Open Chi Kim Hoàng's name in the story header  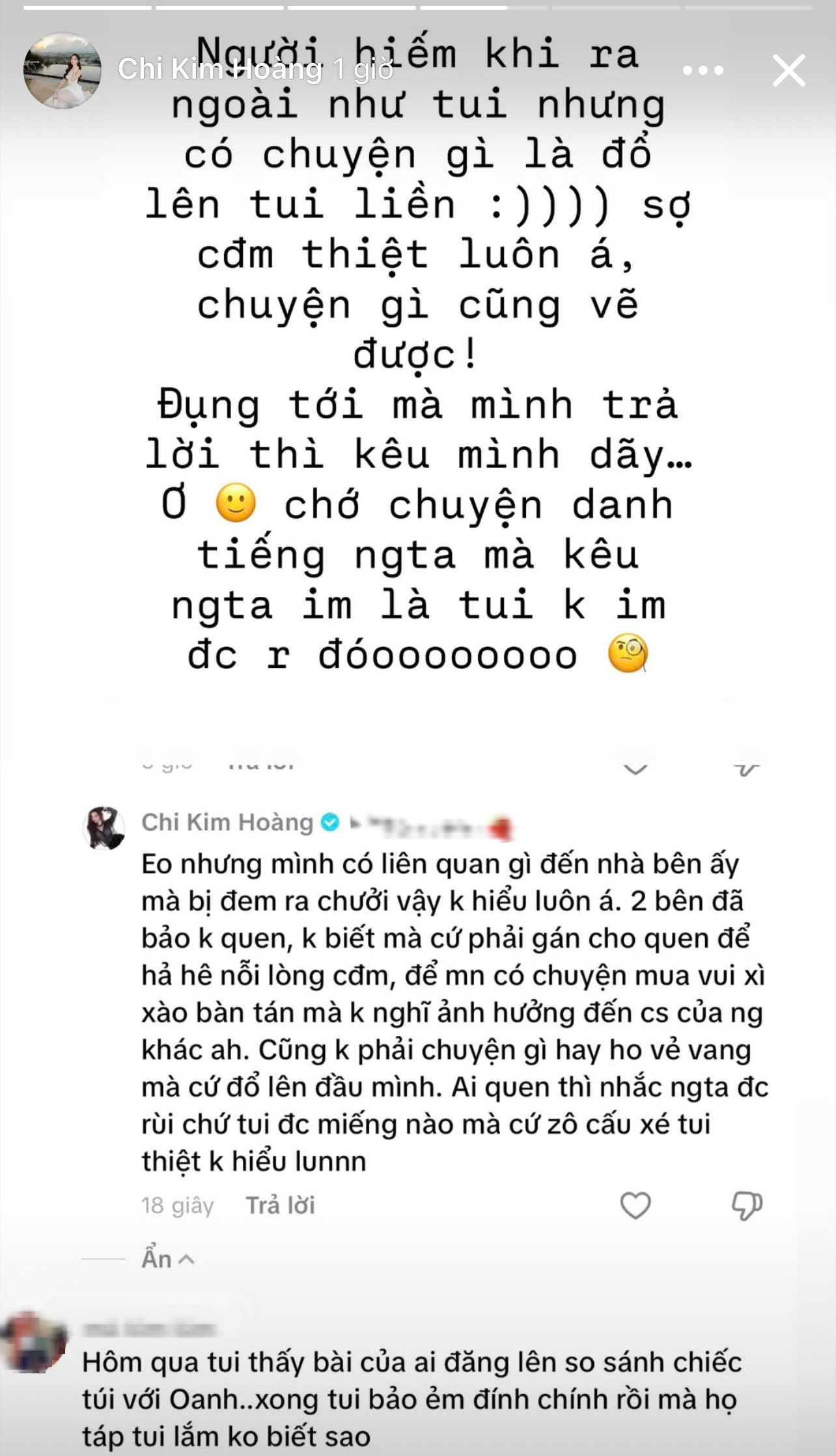(219, 70)
